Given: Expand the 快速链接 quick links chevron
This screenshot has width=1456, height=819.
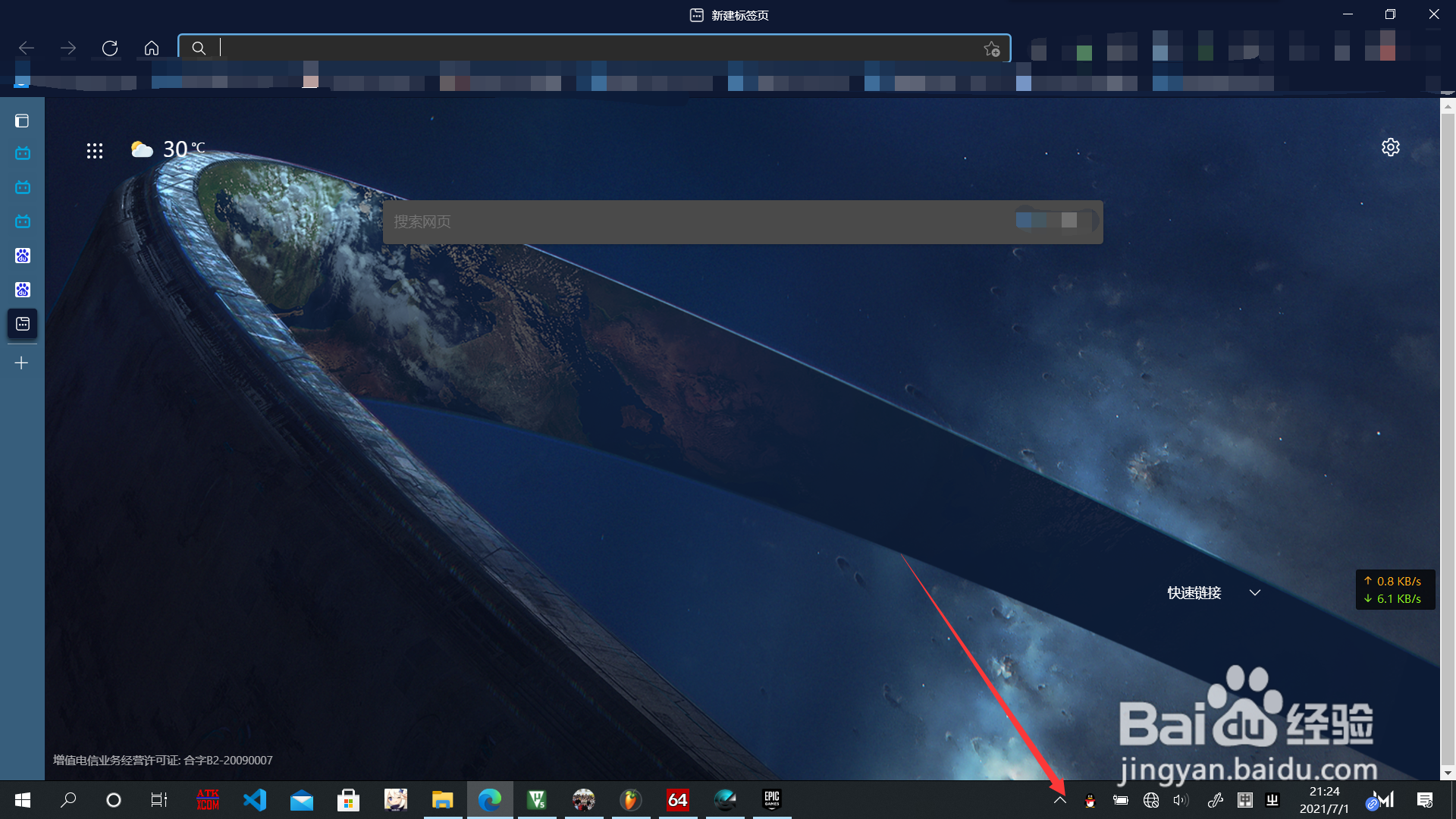Looking at the screenshot, I should click(1255, 593).
